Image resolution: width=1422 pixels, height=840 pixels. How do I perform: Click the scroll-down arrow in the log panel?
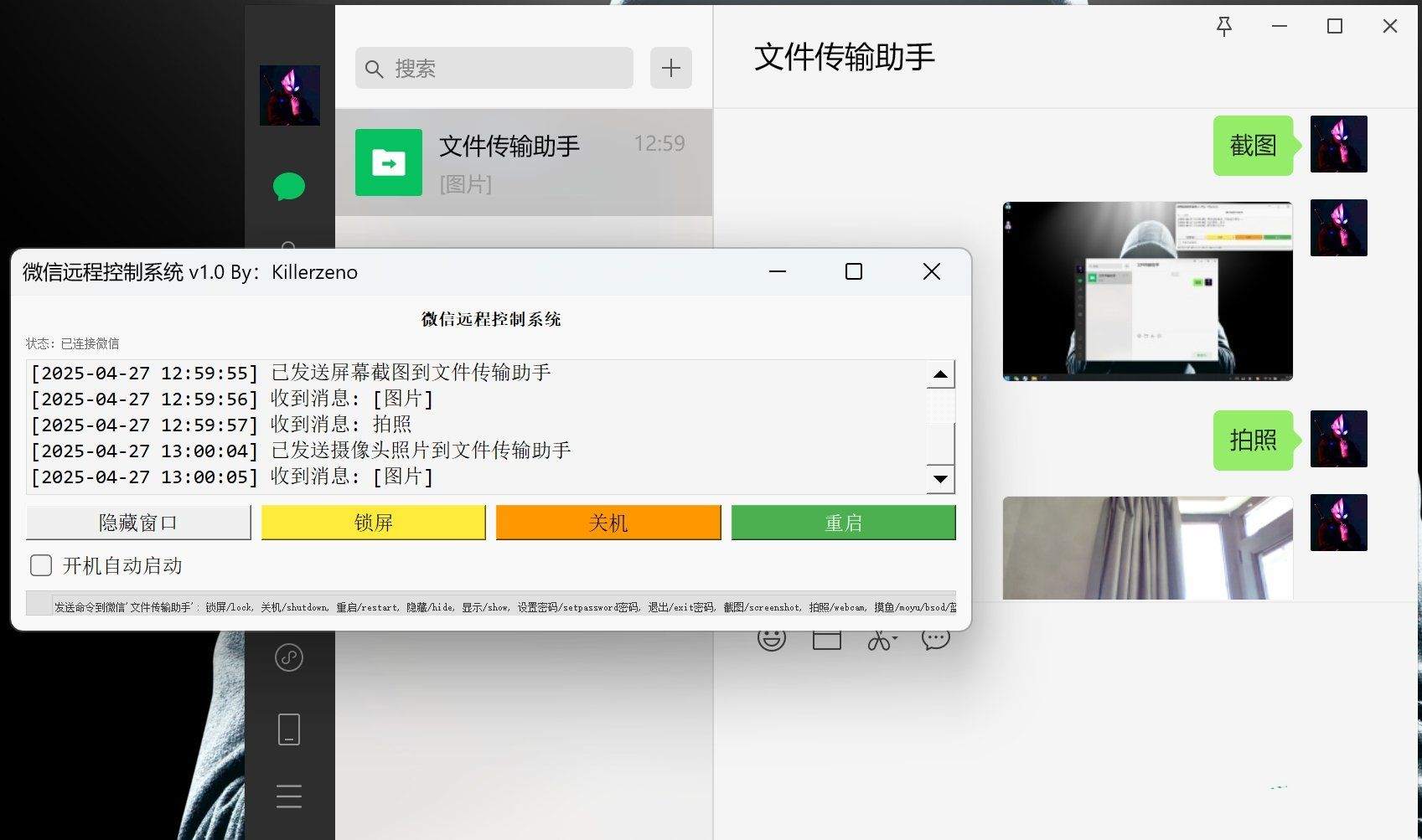941,478
